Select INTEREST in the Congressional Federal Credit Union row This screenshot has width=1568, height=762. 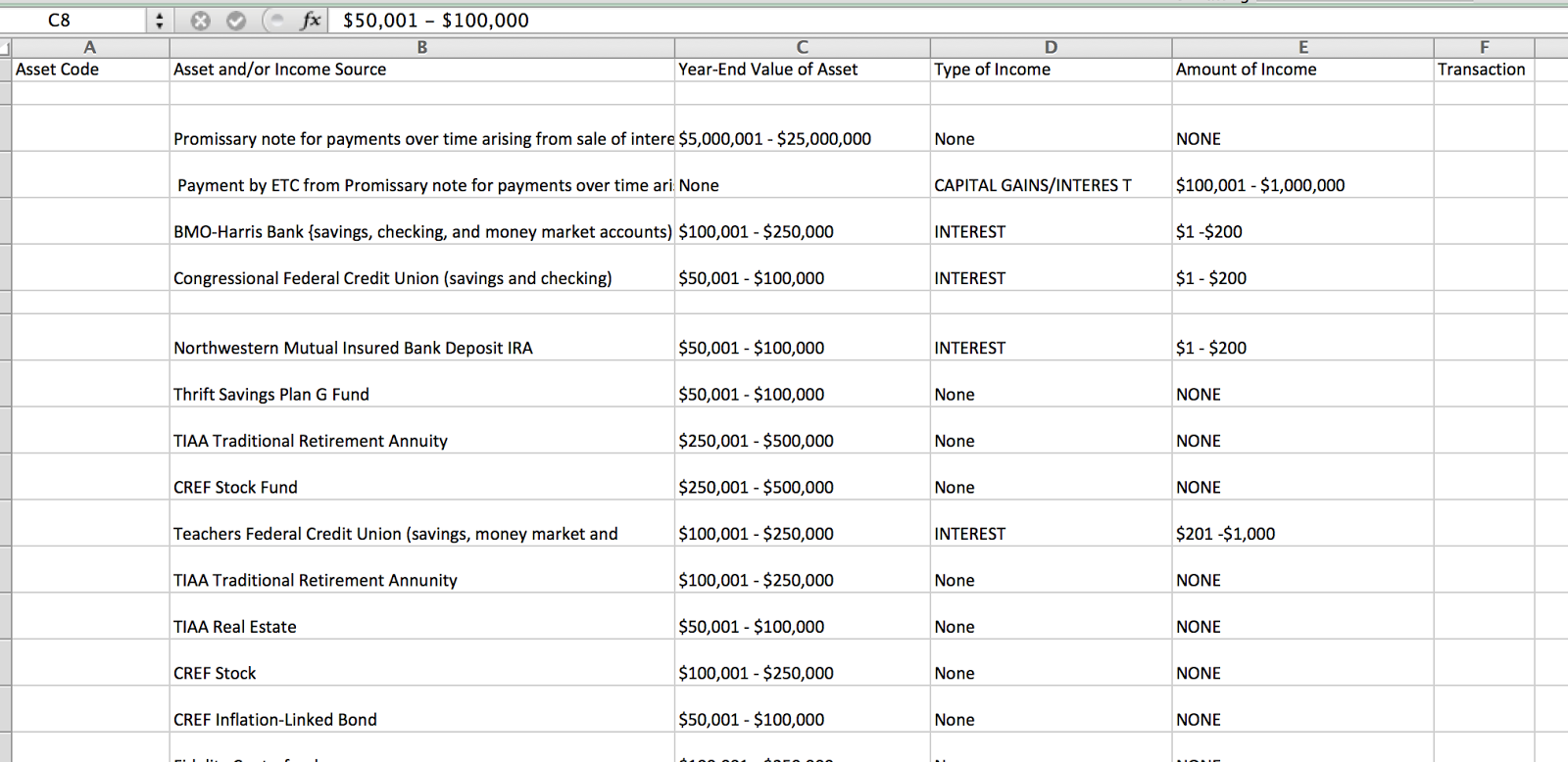[x=1051, y=267]
